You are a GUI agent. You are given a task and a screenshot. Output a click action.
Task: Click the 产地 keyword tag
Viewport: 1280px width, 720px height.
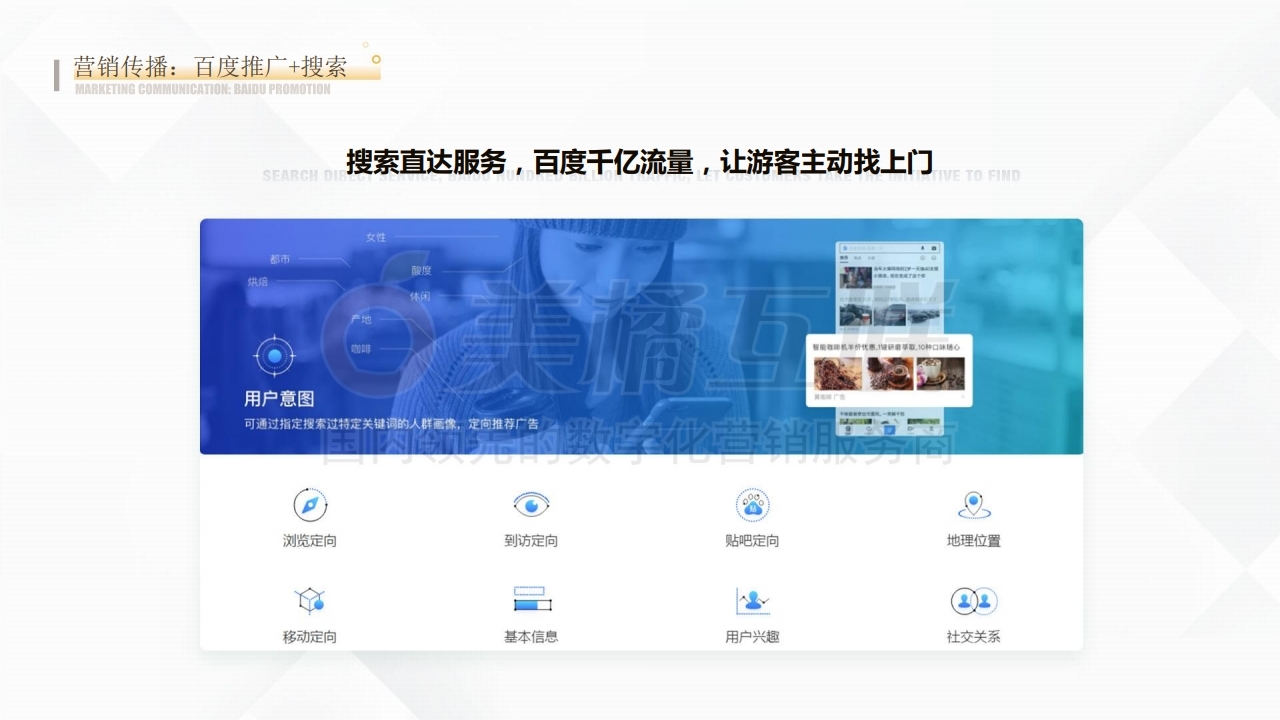(361, 320)
